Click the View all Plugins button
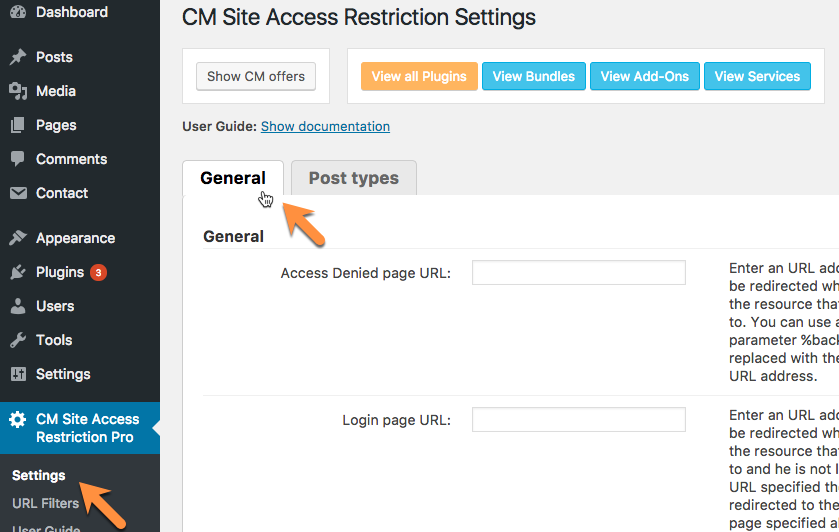Image resolution: width=839 pixels, height=532 pixels. 419,76
